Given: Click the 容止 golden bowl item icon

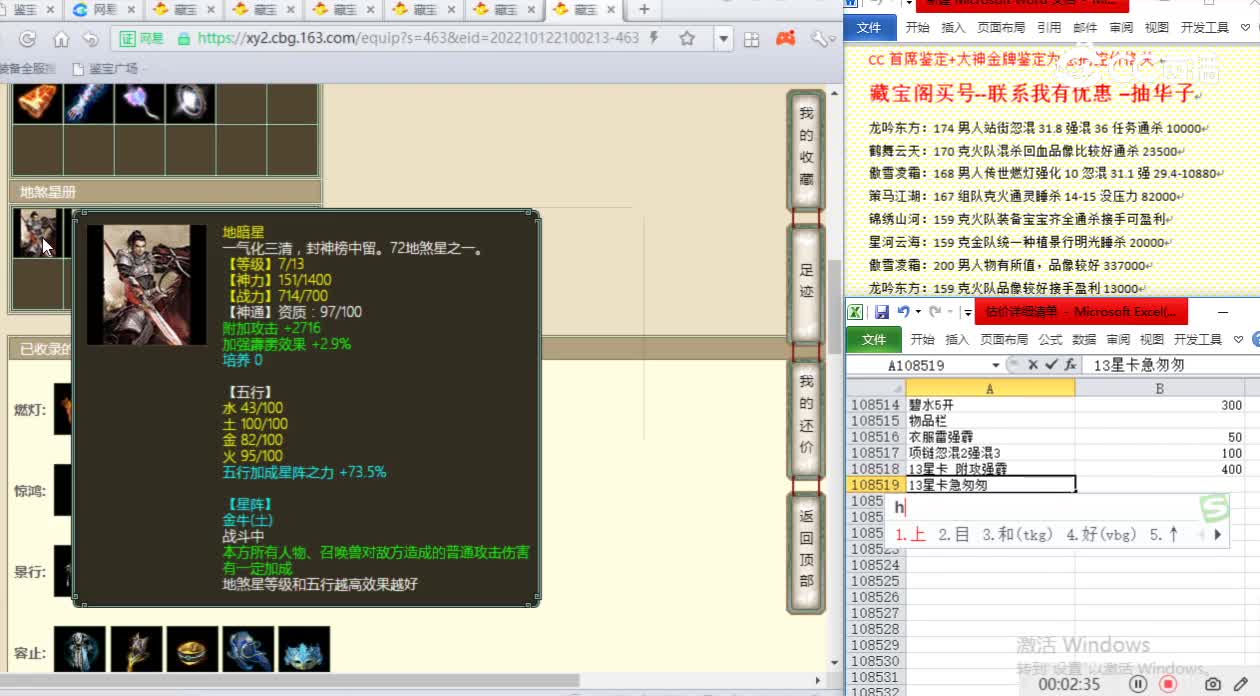Looking at the screenshot, I should point(192,651).
